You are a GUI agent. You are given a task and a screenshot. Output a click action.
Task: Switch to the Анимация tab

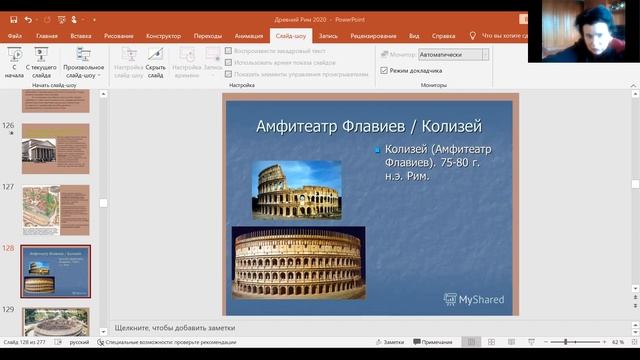click(x=249, y=36)
